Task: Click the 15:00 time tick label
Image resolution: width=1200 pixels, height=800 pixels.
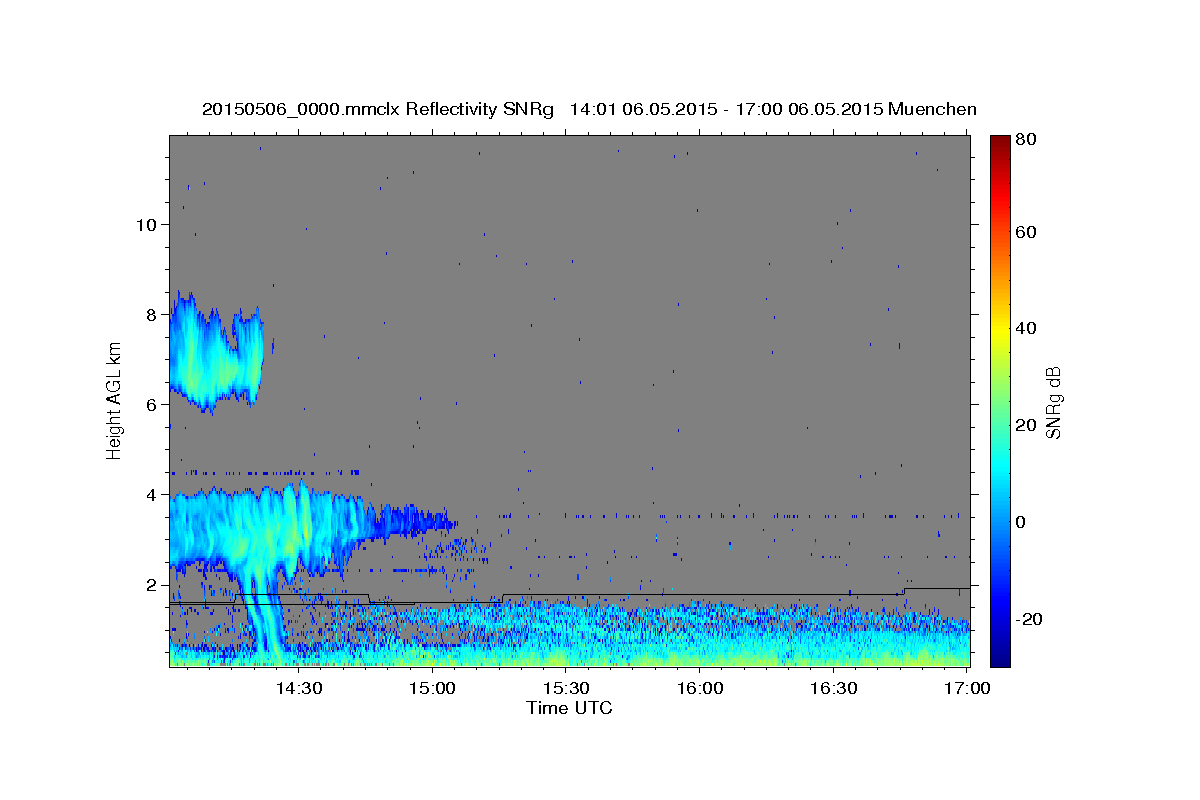Action: (432, 688)
